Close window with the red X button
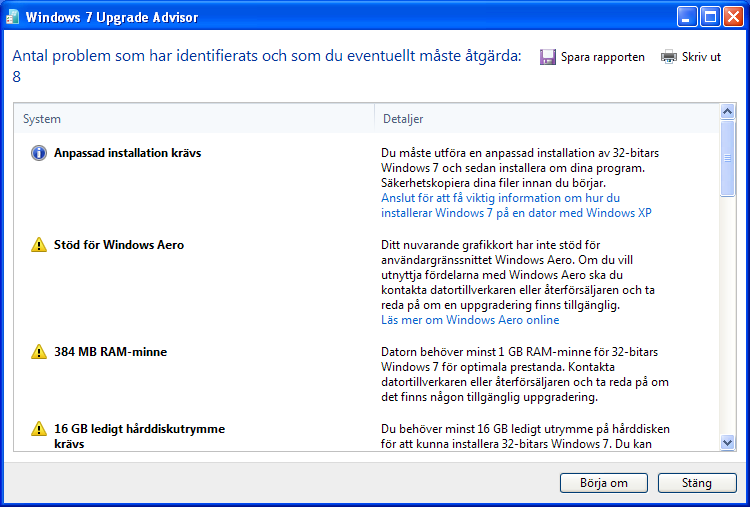750x507 pixels. click(x=733, y=18)
